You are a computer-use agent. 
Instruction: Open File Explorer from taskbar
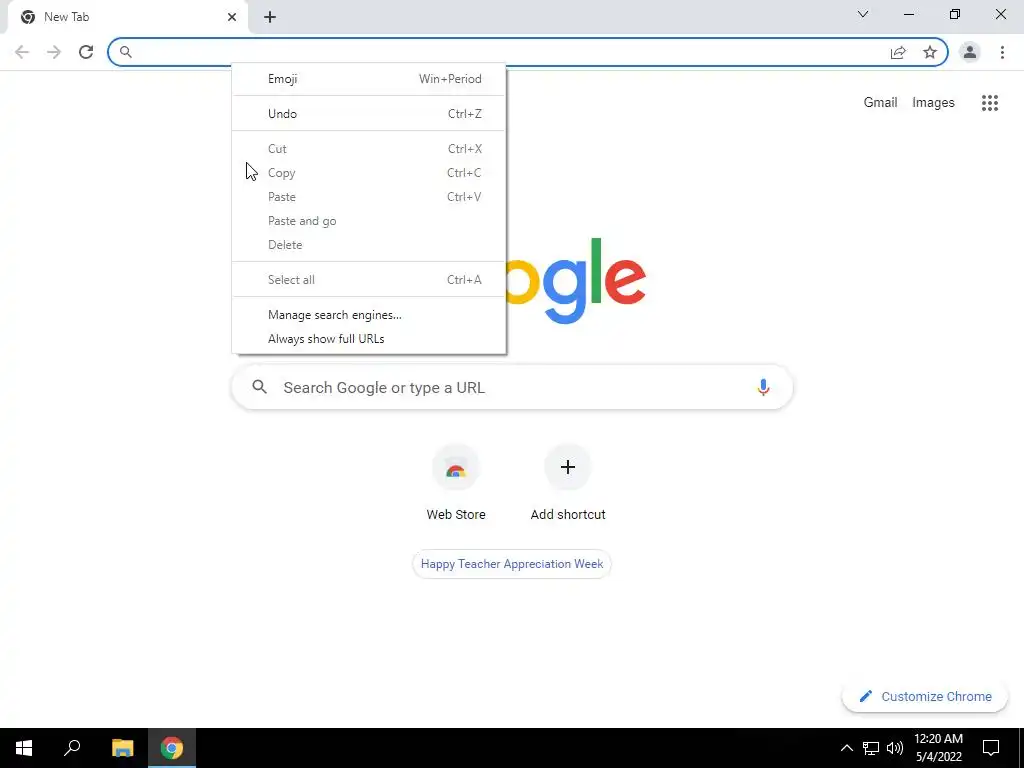tap(122, 748)
